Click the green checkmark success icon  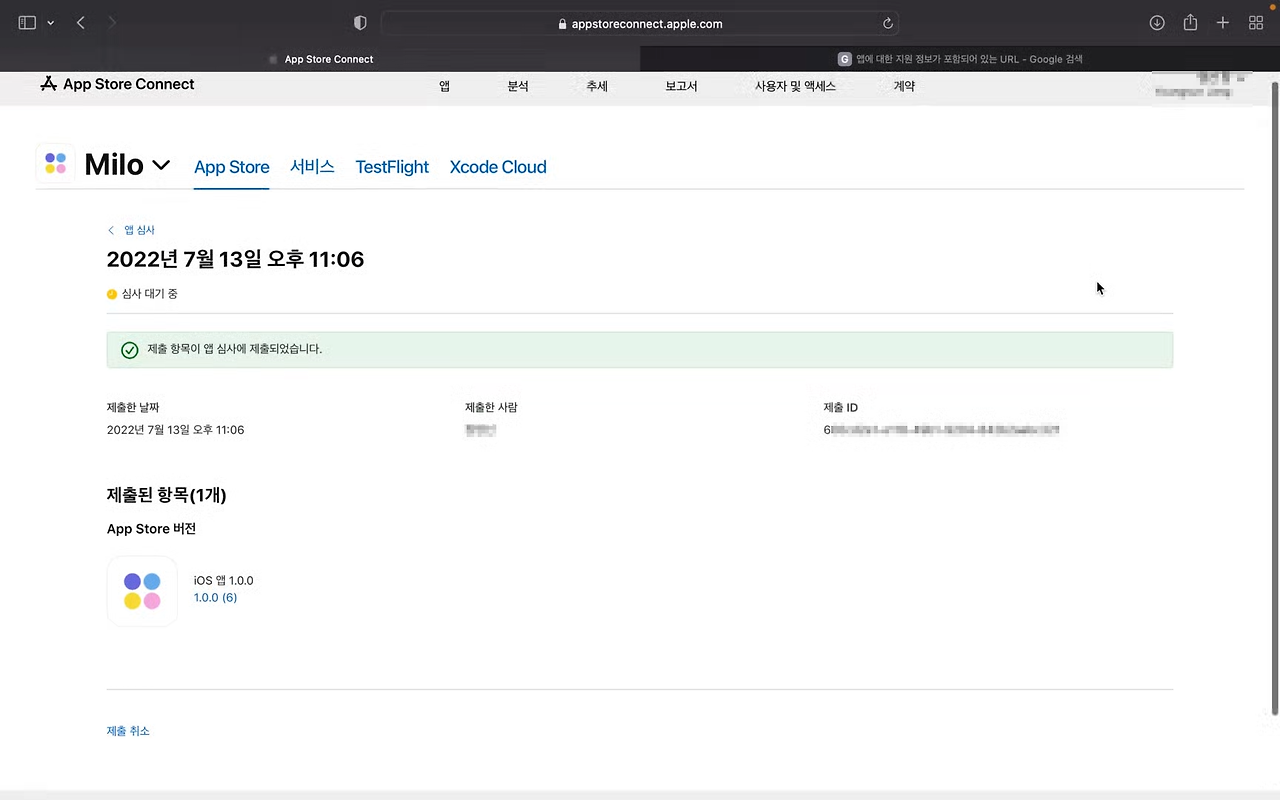[129, 350]
